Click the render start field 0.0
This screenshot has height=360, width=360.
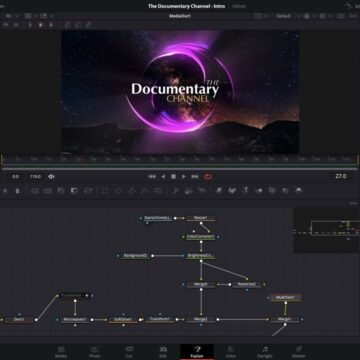[15, 177]
